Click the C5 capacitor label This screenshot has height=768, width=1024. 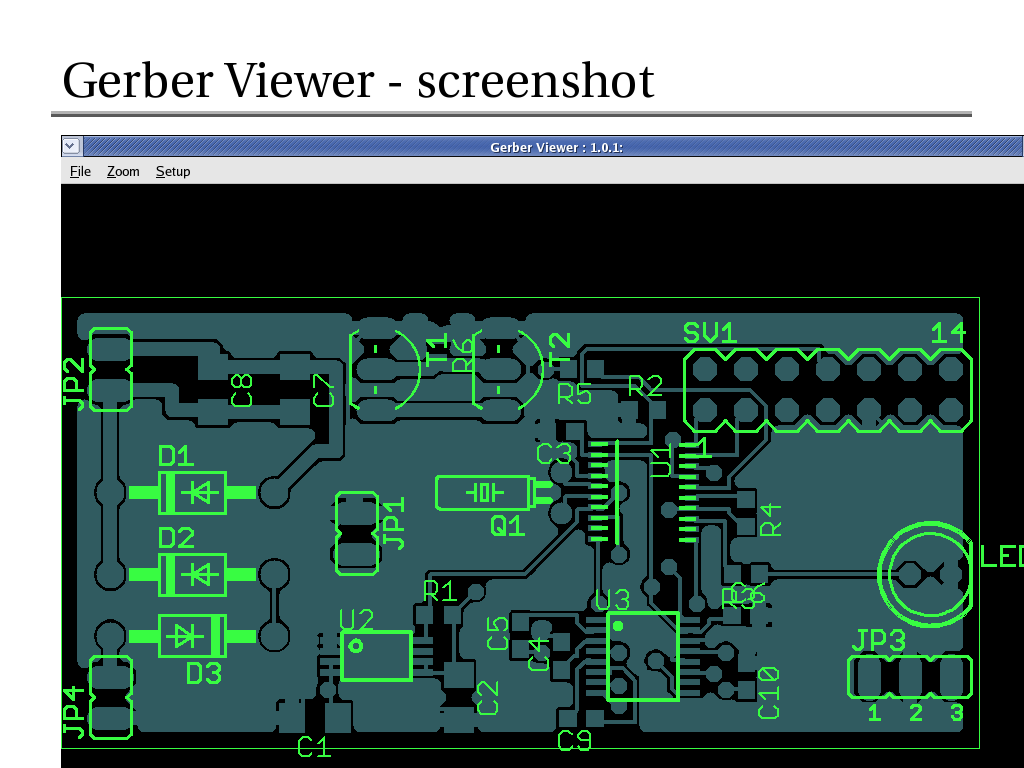[x=498, y=633]
